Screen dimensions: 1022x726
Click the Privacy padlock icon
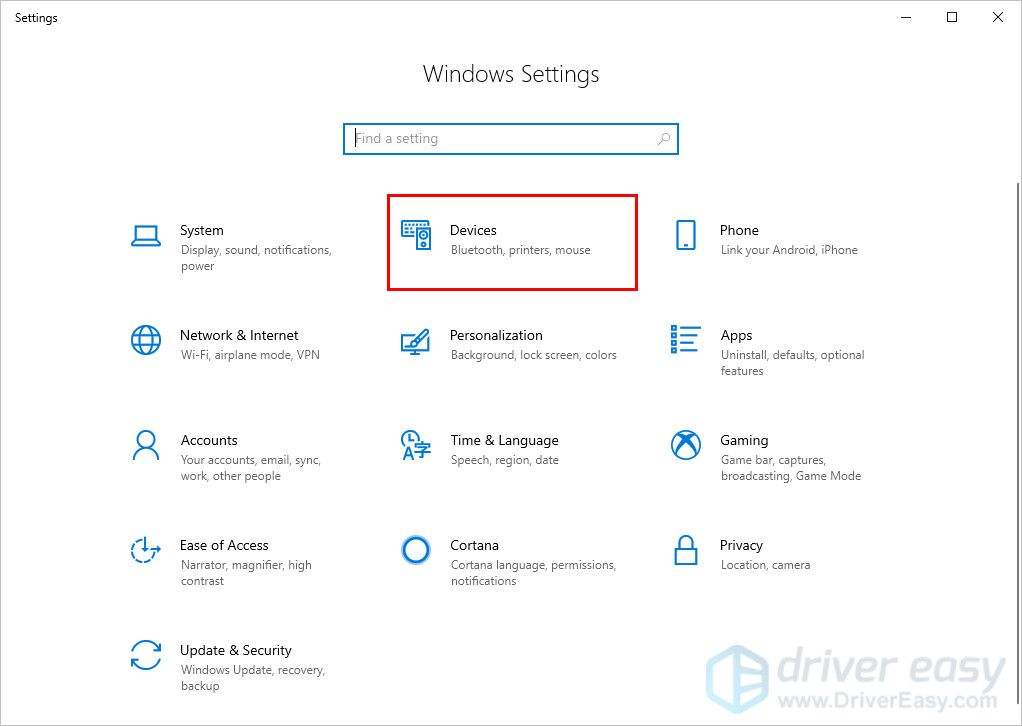[x=685, y=550]
